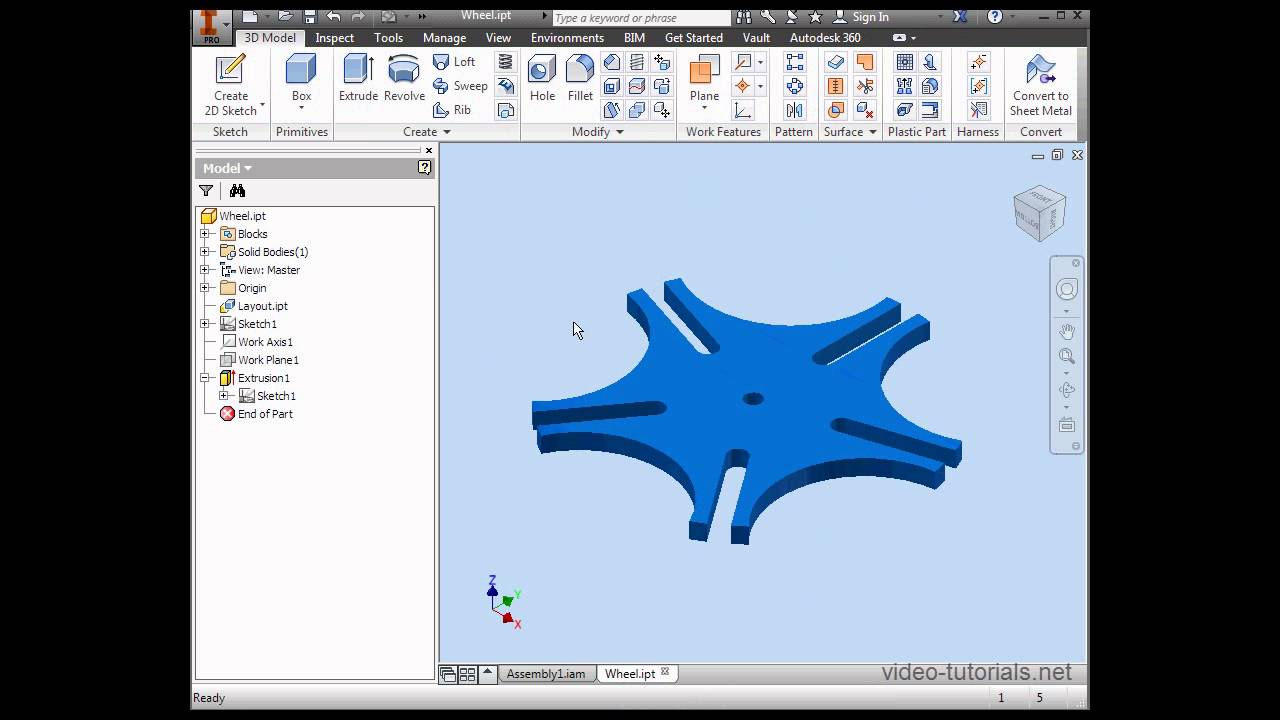Click the Pan hand in navigation bar
This screenshot has width=1280, height=720.
[1067, 331]
